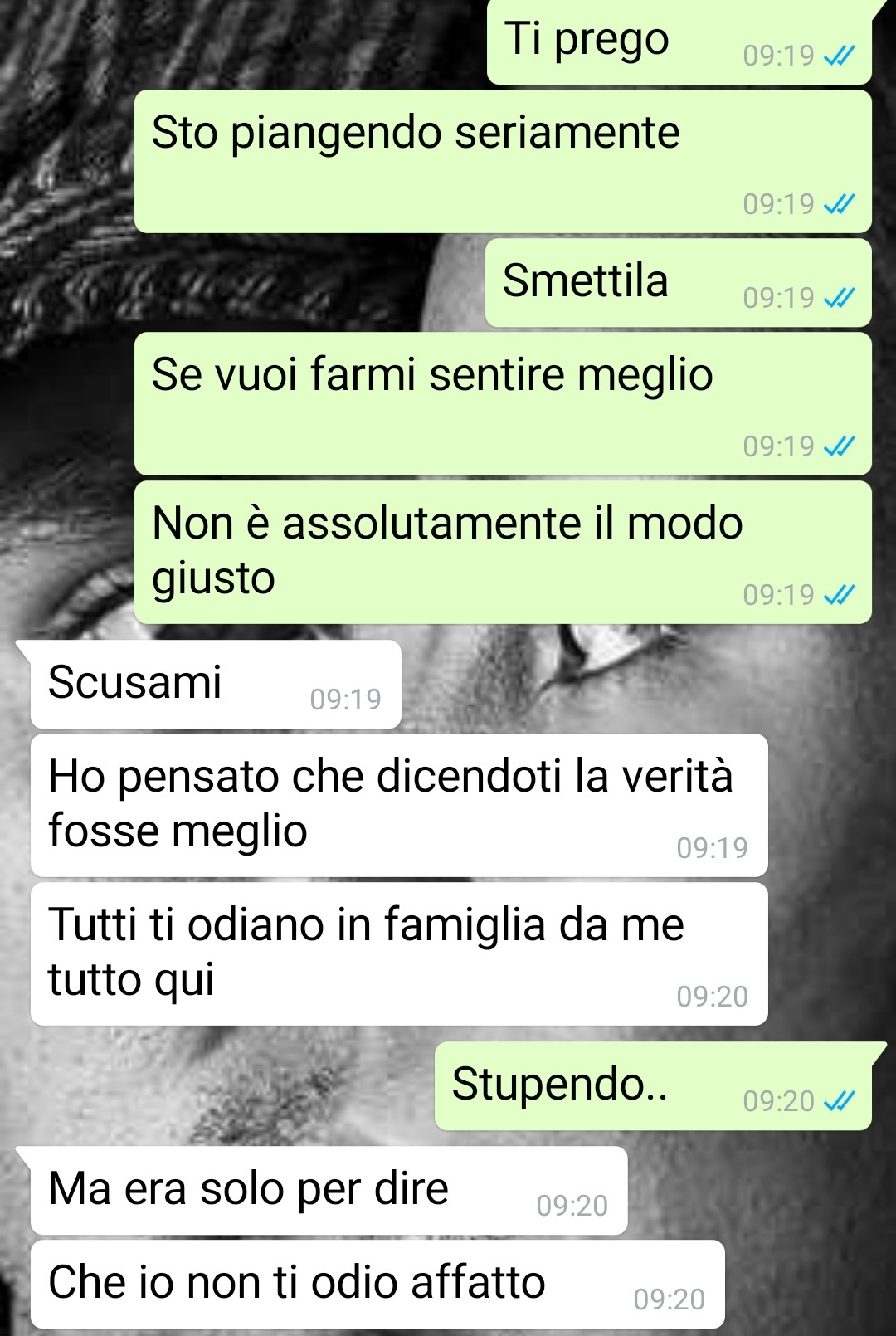Tap the double check marks on "Ti prego"

pyautogui.click(x=839, y=56)
